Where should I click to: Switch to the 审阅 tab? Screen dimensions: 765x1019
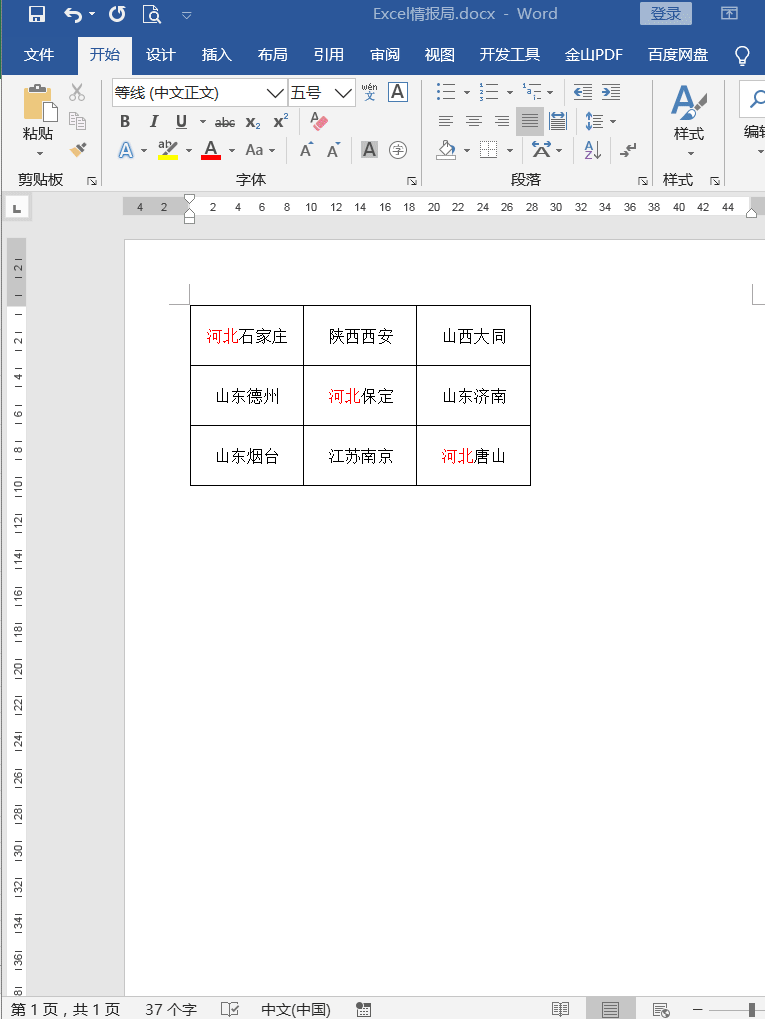coord(385,55)
